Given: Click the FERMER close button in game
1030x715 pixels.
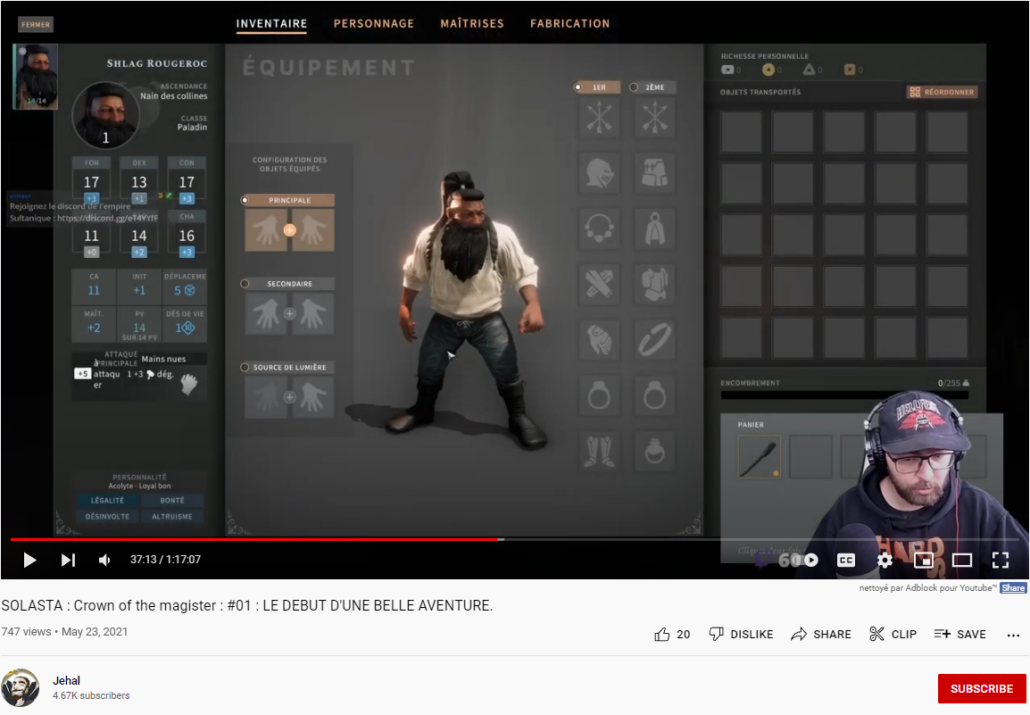Looking at the screenshot, I should pos(35,24).
